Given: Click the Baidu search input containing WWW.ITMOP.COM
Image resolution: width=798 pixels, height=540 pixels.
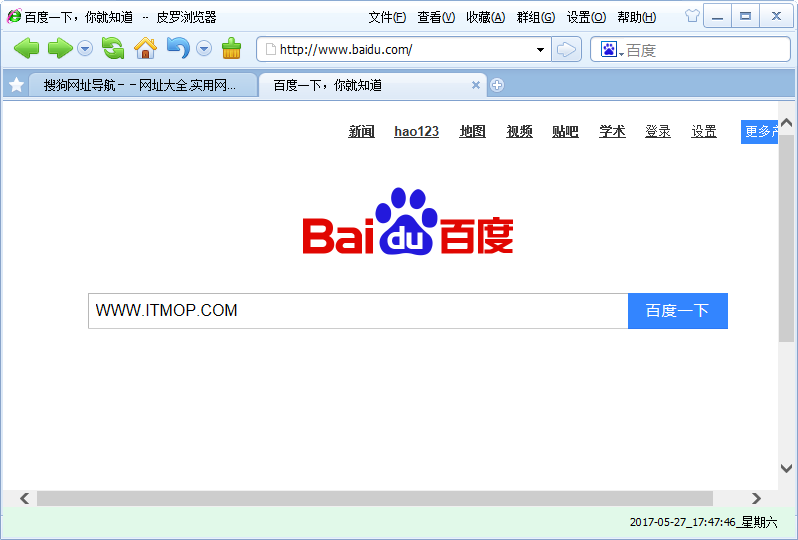Looking at the screenshot, I should point(358,310).
